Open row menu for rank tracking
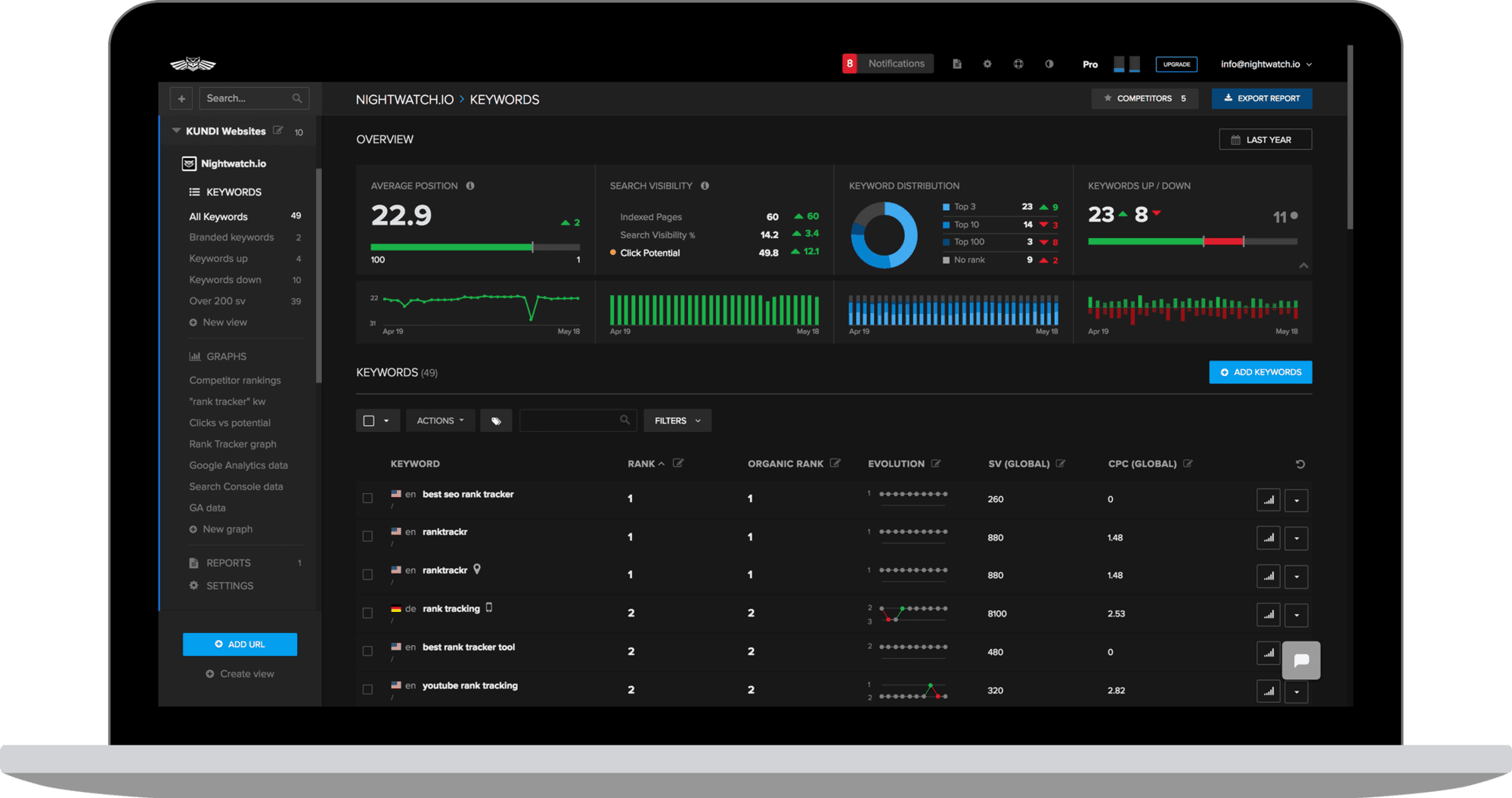1512x798 pixels. (1297, 614)
